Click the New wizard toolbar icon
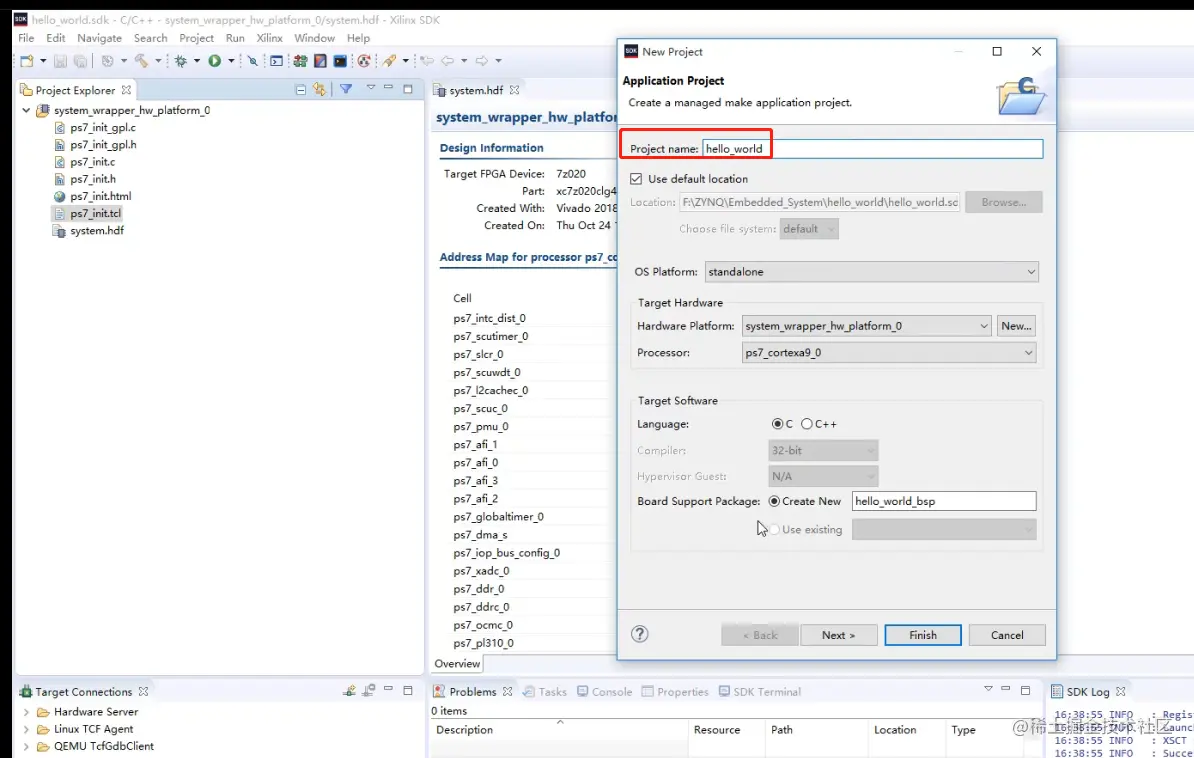This screenshot has width=1194, height=758. (x=27, y=61)
